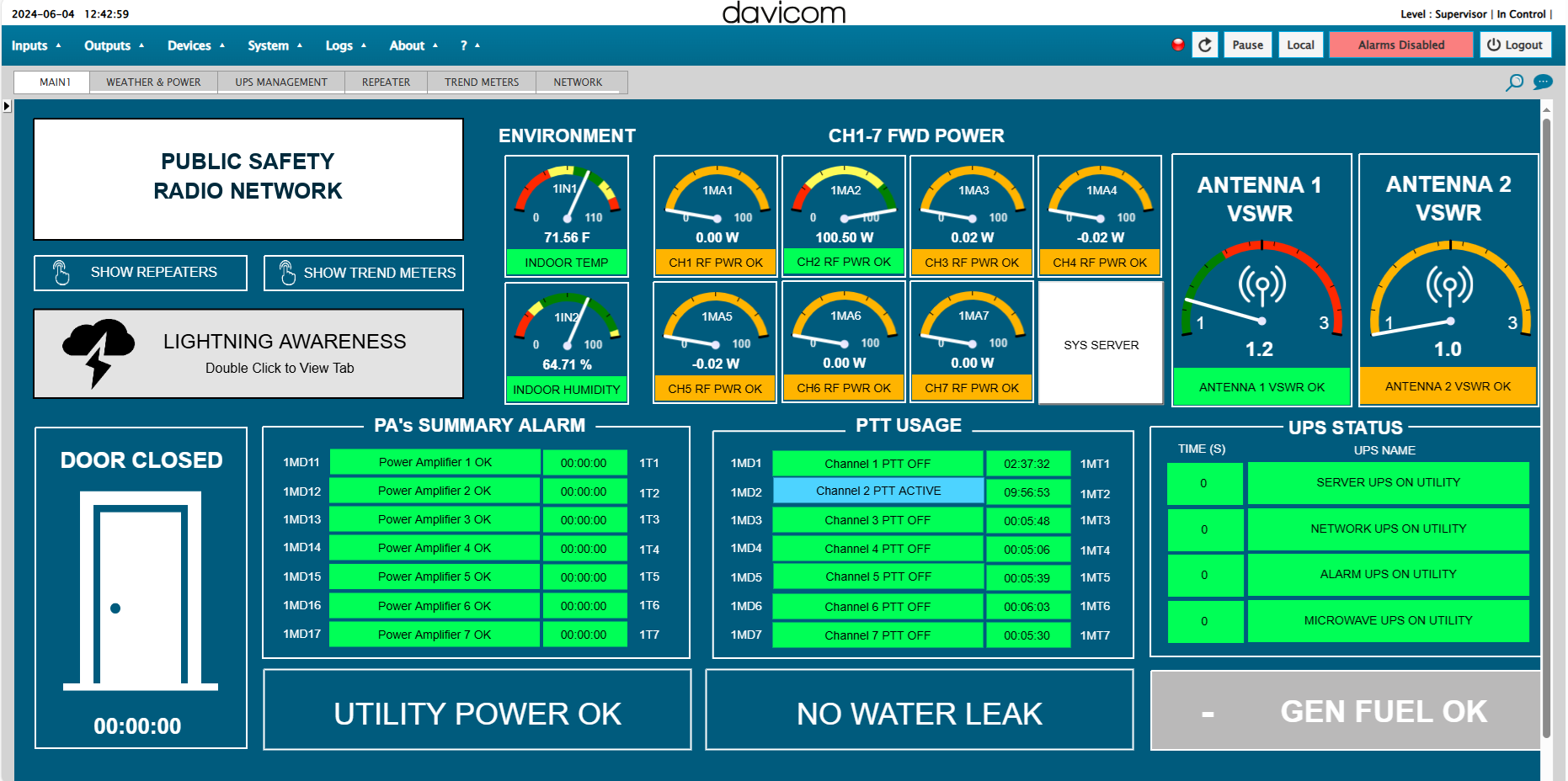1568x781 pixels.
Task: Click the Antenna 1 VSWR gauge
Action: click(1261, 289)
